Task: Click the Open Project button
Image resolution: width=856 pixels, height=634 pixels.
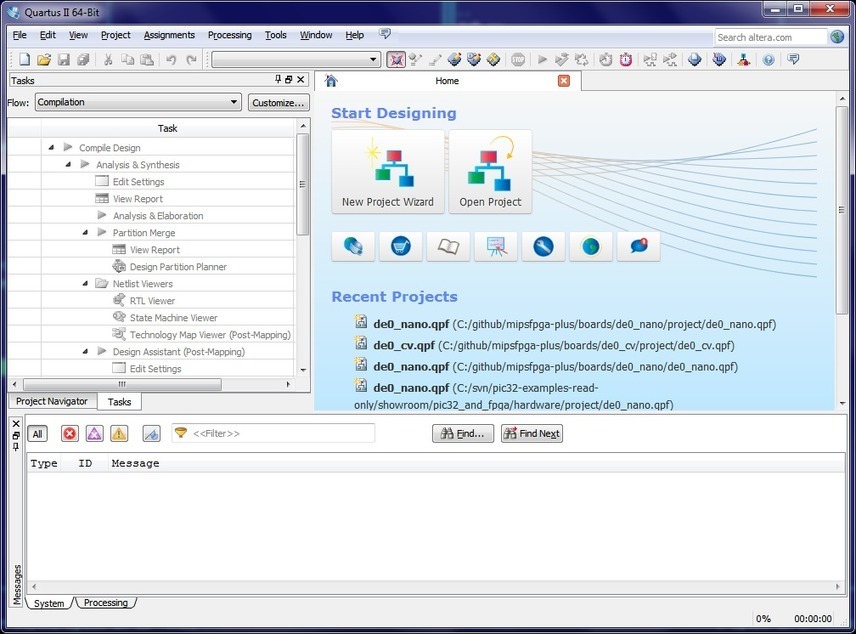Action: [490, 171]
